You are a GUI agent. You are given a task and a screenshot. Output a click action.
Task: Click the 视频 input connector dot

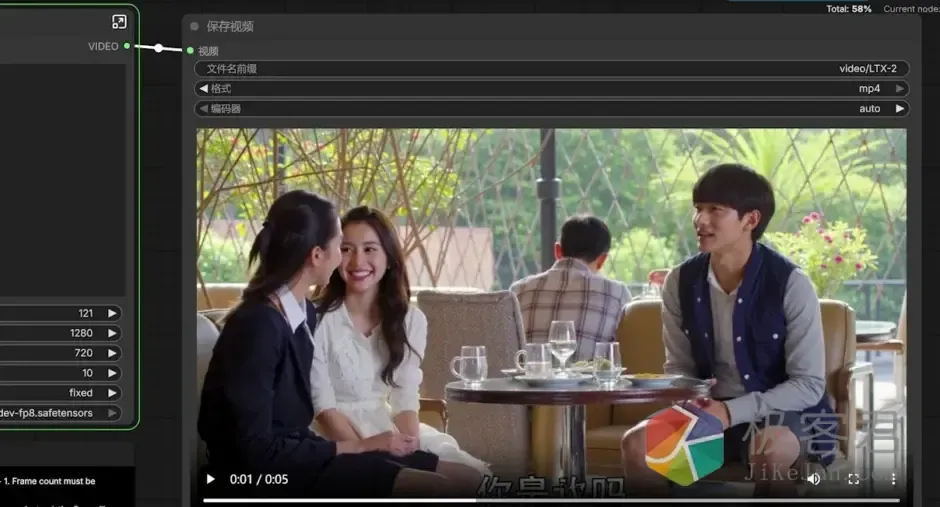190,51
